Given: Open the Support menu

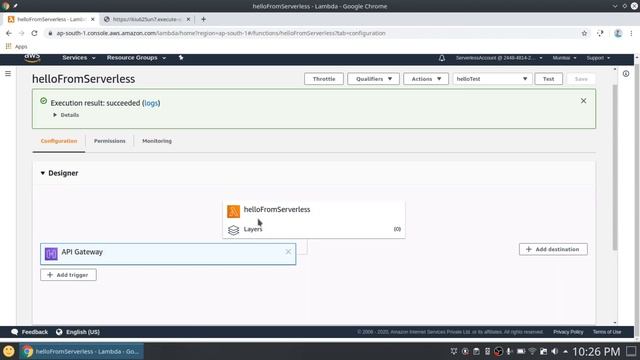Looking at the screenshot, I should [598, 58].
